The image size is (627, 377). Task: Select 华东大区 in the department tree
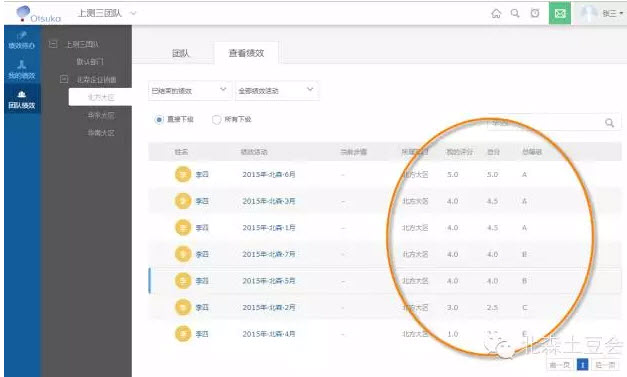[x=101, y=115]
